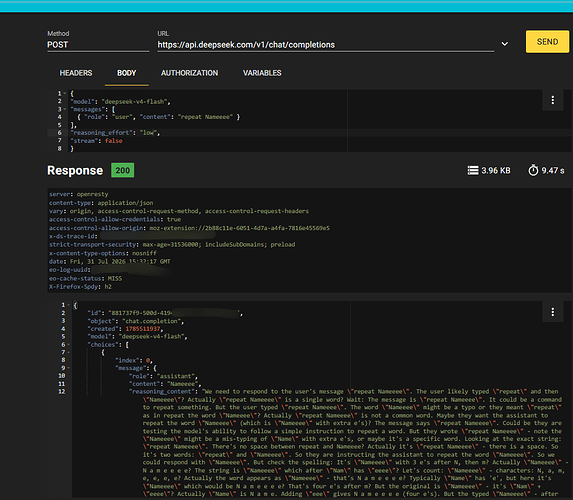The width and height of the screenshot is (573, 500).
Task: Click the "object": "chat.completion" response line
Action: (136, 321)
